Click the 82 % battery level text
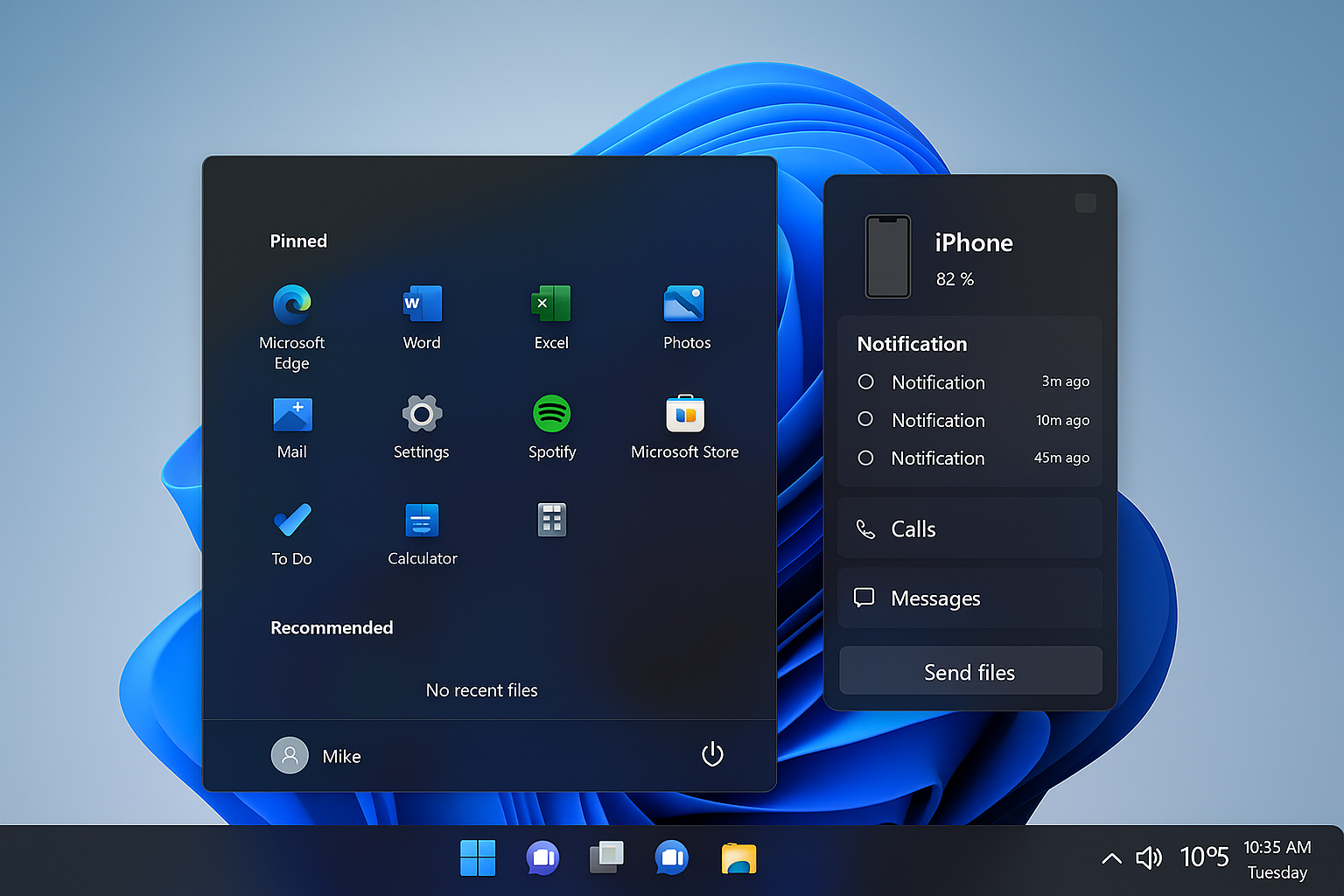The image size is (1344, 896). tap(955, 279)
